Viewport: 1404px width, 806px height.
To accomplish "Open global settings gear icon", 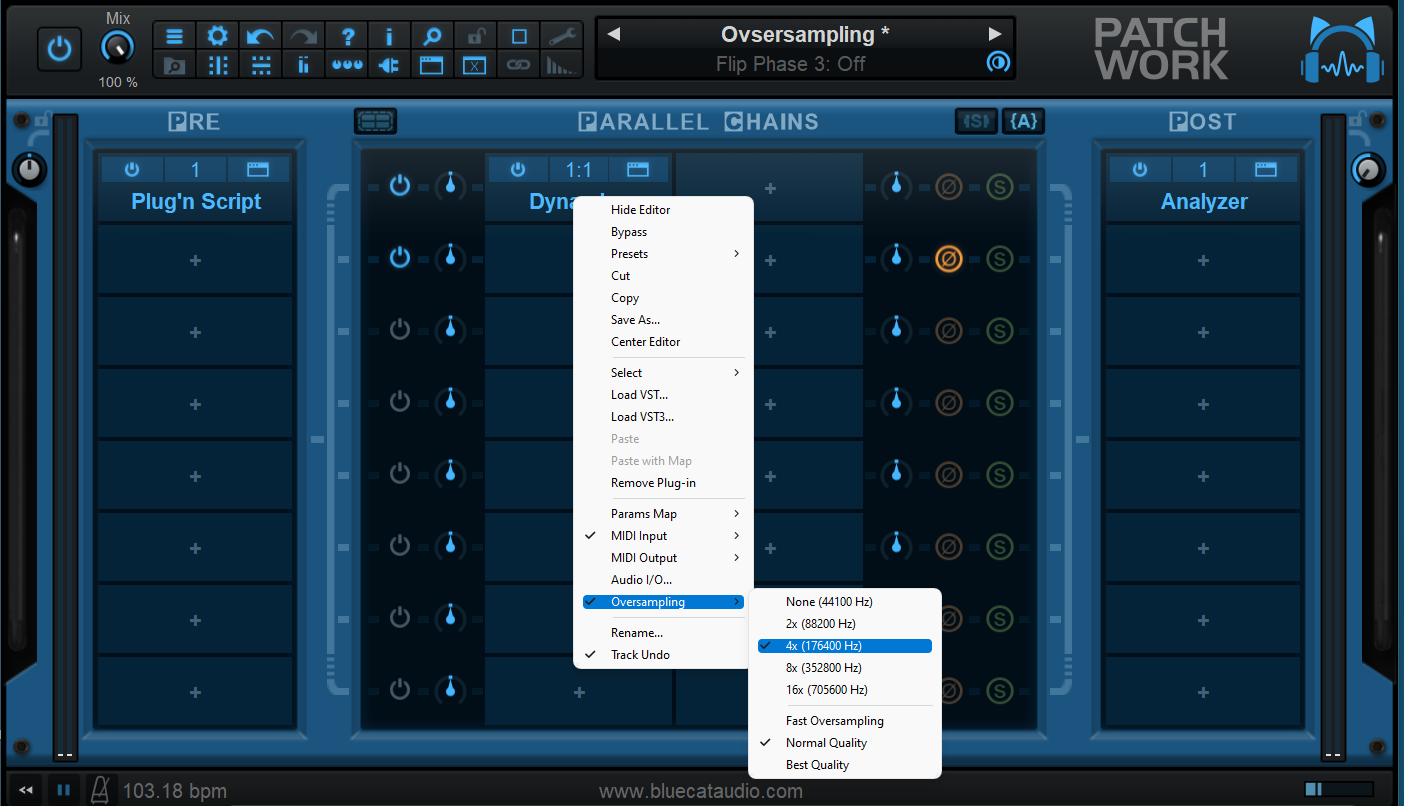I will click(217, 36).
